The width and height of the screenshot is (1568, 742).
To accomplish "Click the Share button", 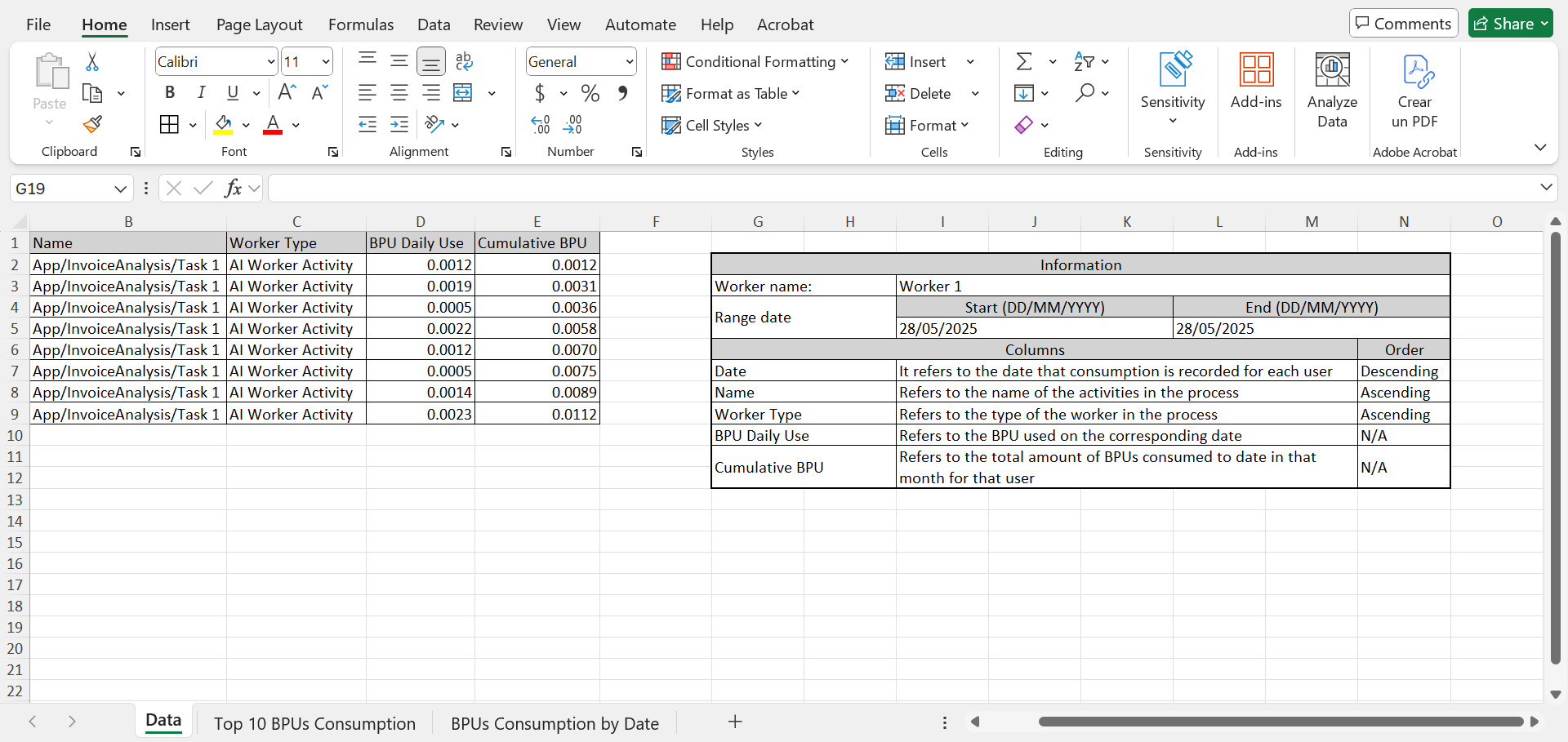I will point(1511,24).
